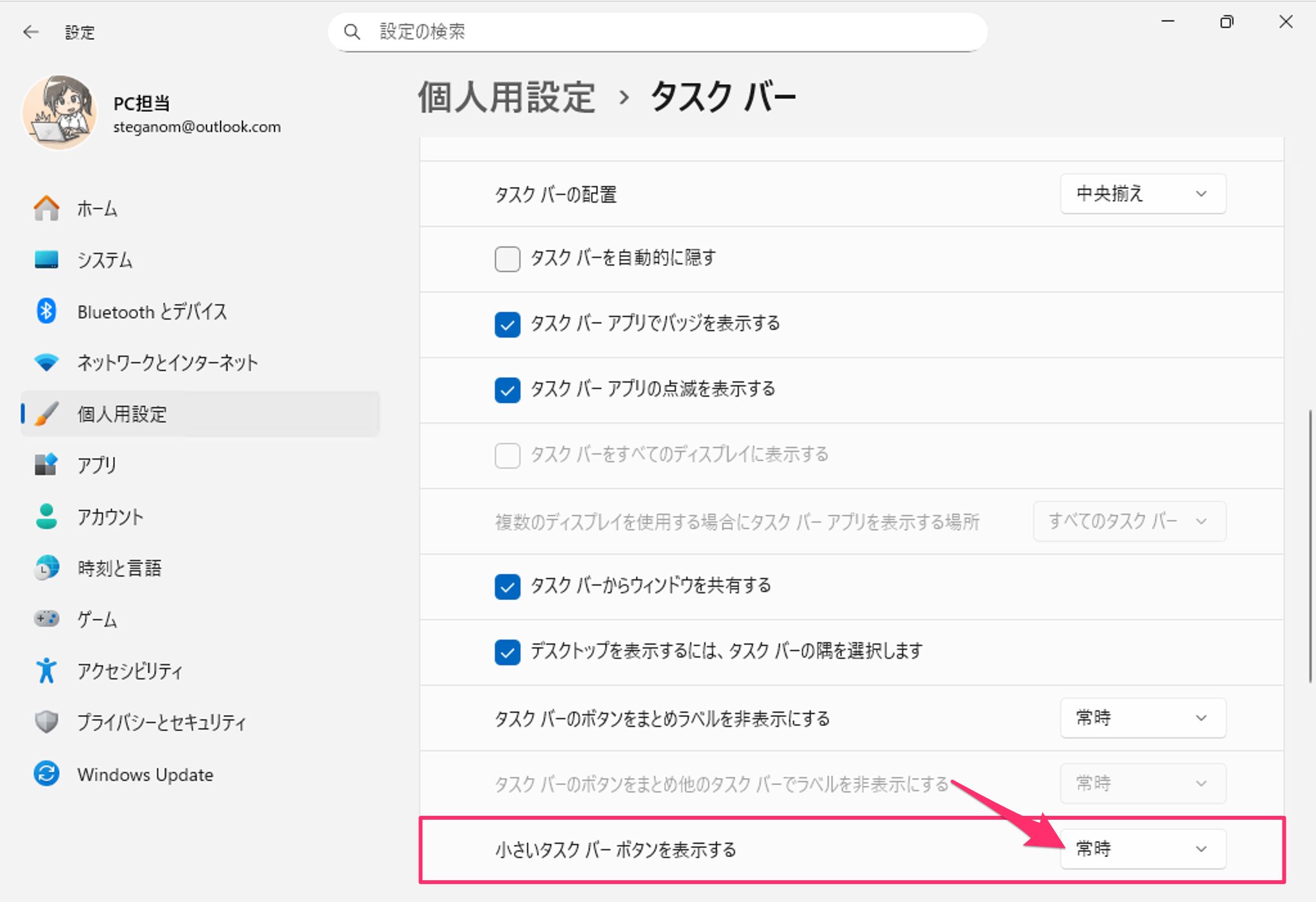Click the search magnifier icon
Image resolution: width=1316 pixels, height=902 pixels.
tap(352, 32)
